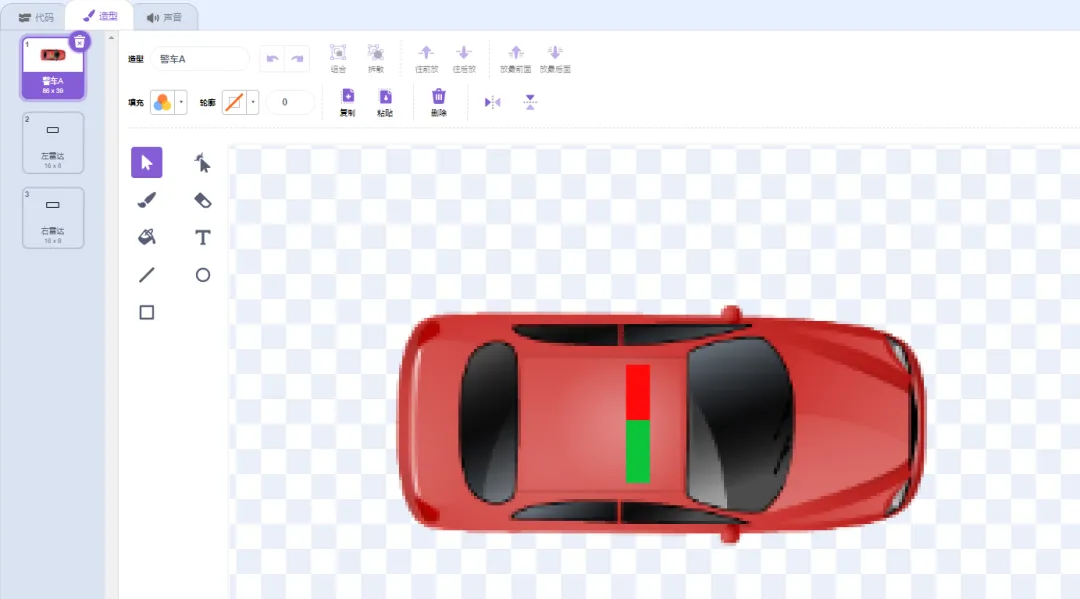Flip the selection horizontally

[x=492, y=103]
